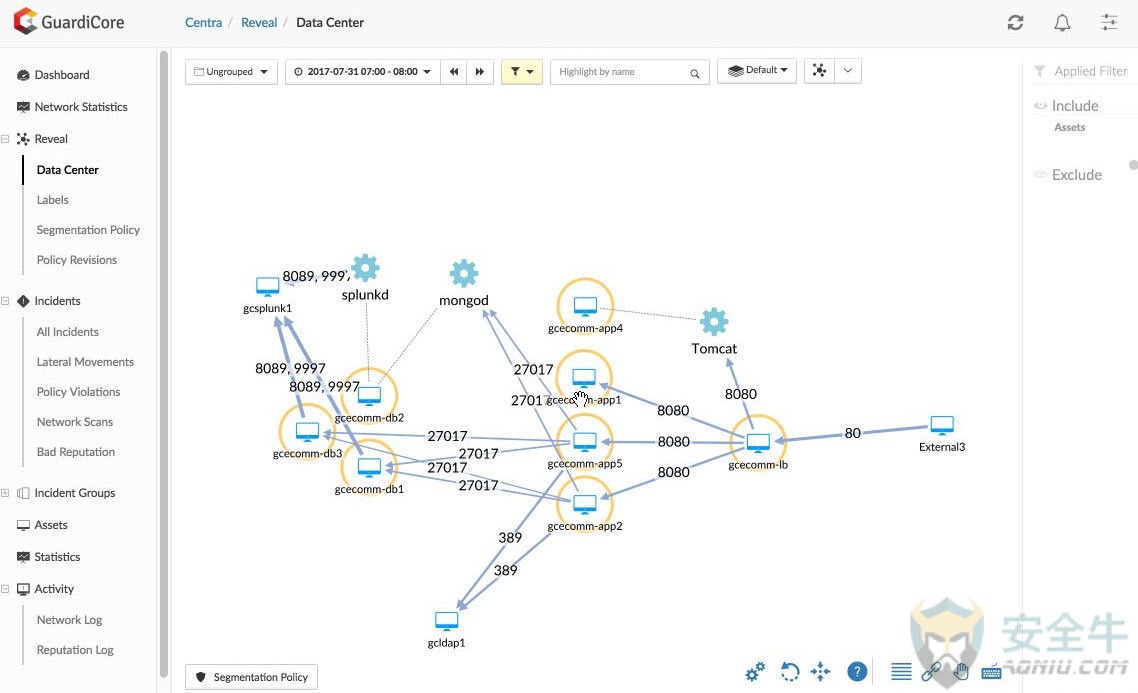Viewport: 1138px width, 693px height.
Task: Open Network Log under Activity
Action: 69,620
